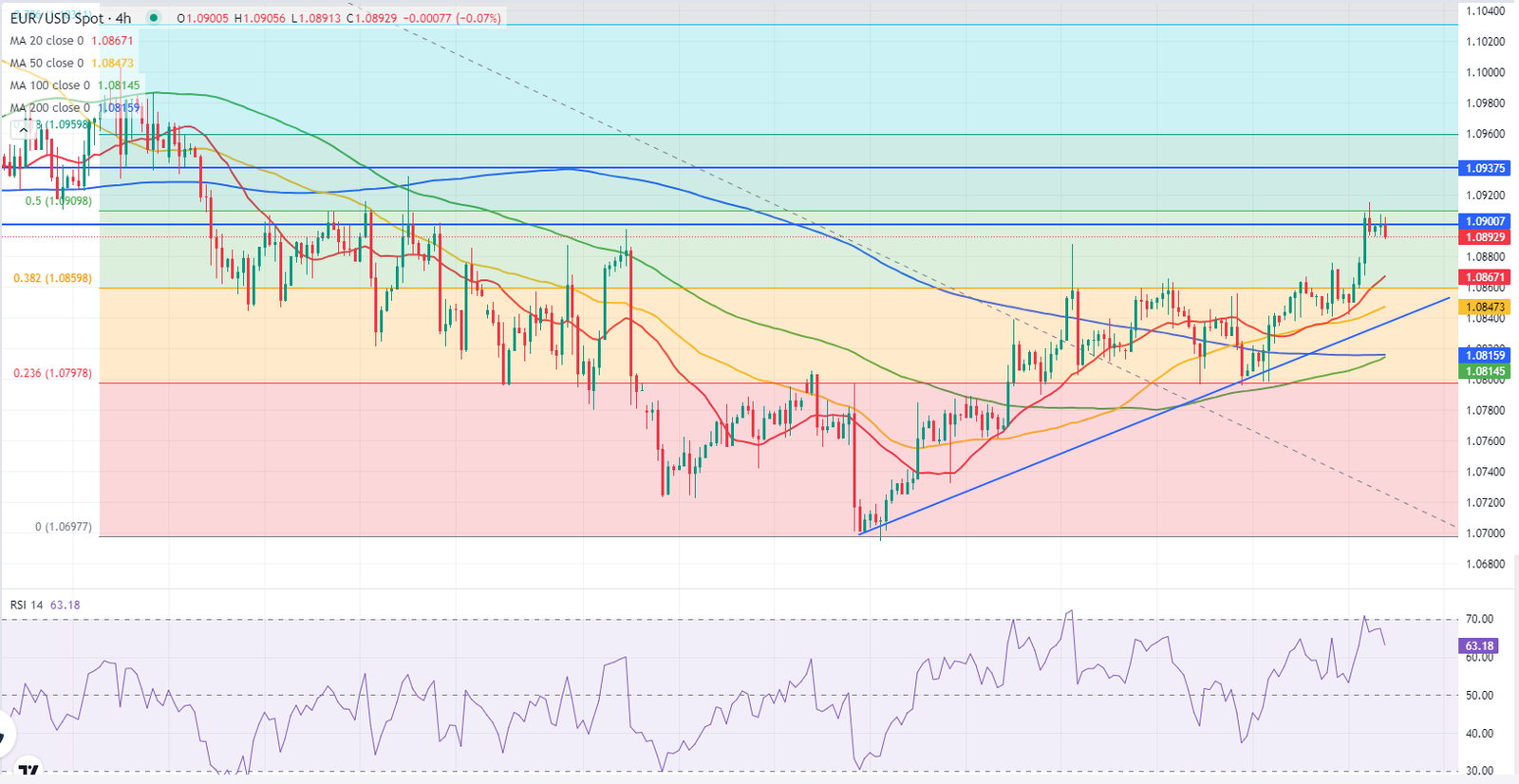
Task: Select the MA 100 close indicator legend
Action: click(49, 85)
